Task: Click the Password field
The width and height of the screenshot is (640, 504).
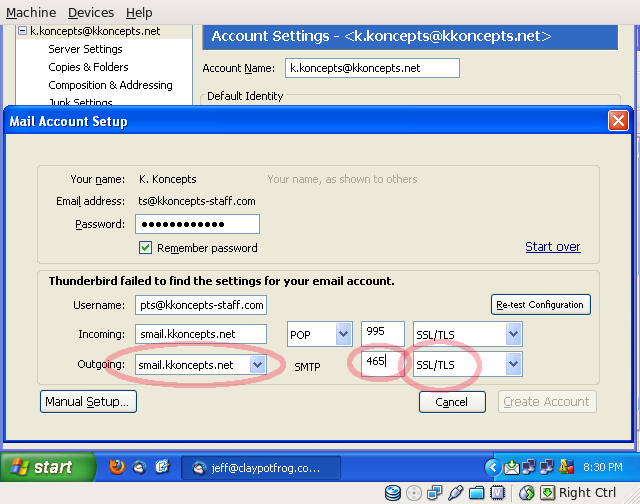Action: [197, 224]
